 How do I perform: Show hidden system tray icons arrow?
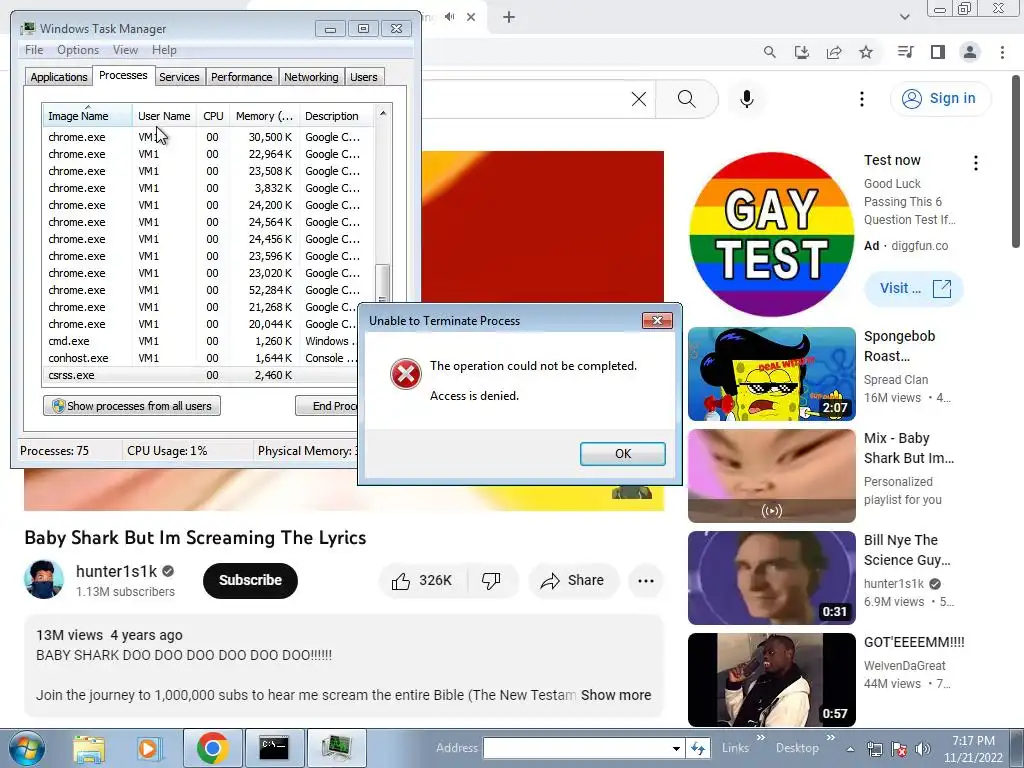[x=850, y=749]
